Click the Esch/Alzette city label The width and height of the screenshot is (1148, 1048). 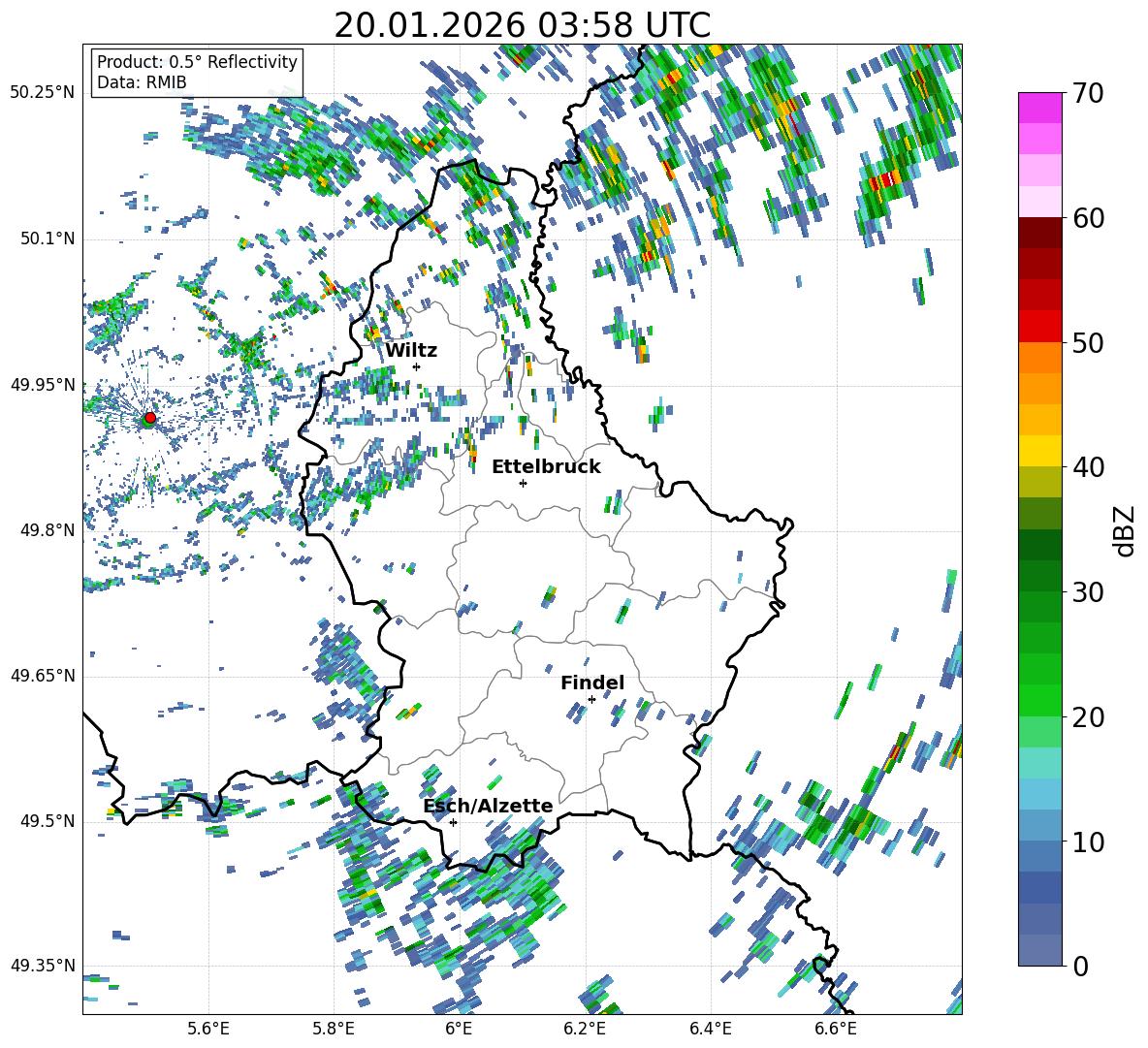488,807
